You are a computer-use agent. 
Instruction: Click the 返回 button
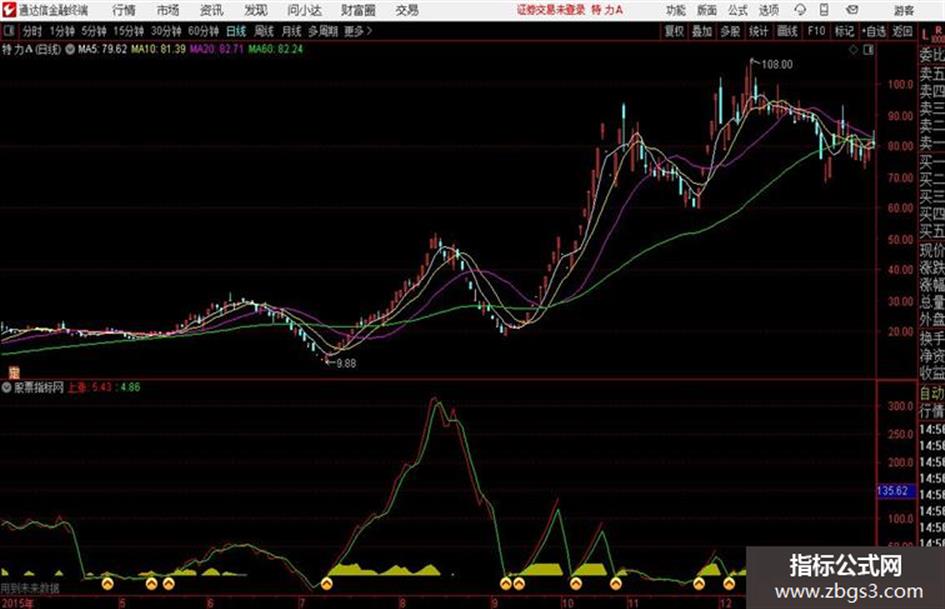coord(902,31)
